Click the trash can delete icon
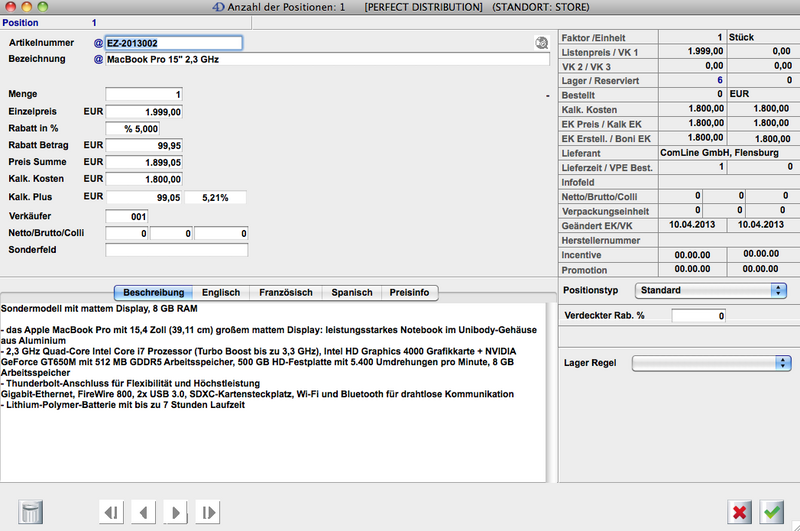 coord(32,512)
